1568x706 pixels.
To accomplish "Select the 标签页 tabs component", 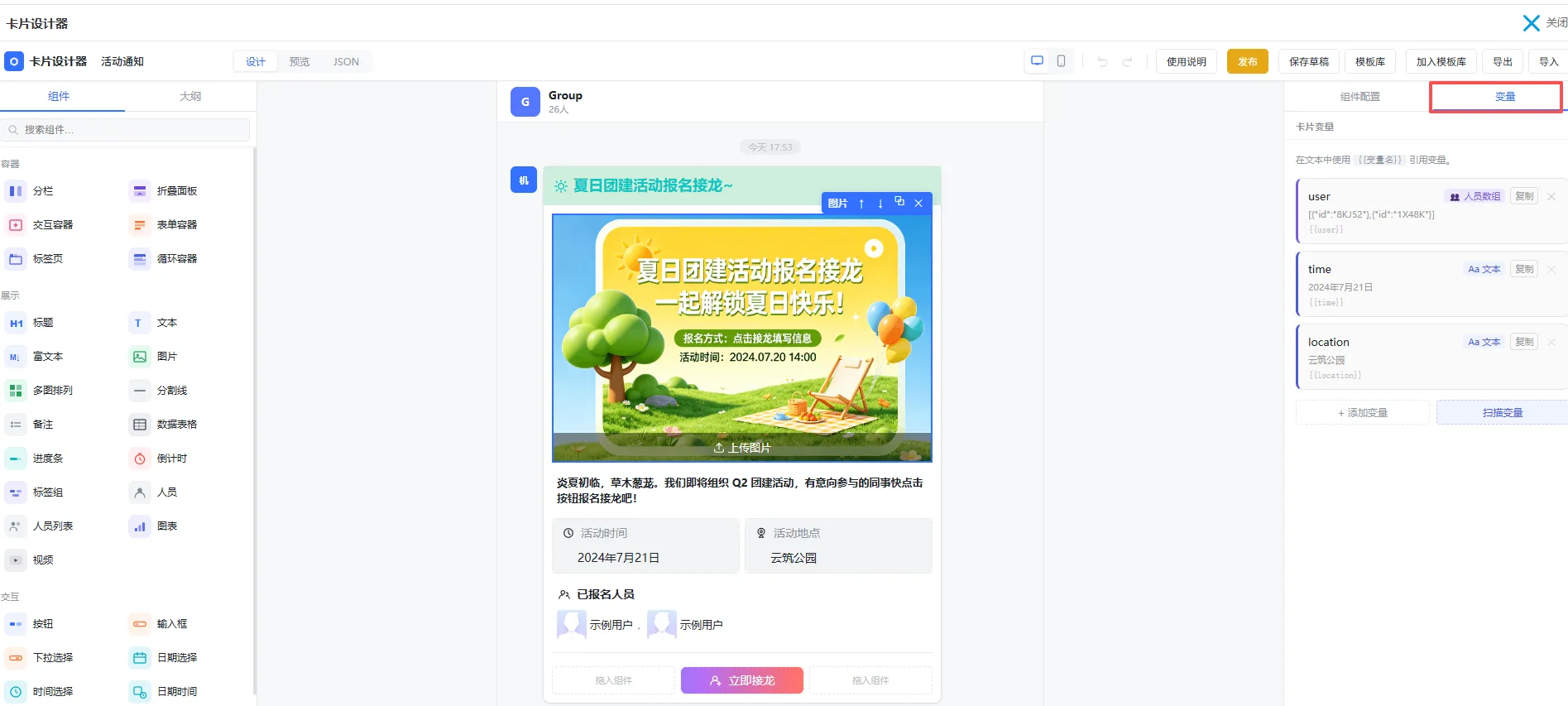I will click(x=35, y=259).
